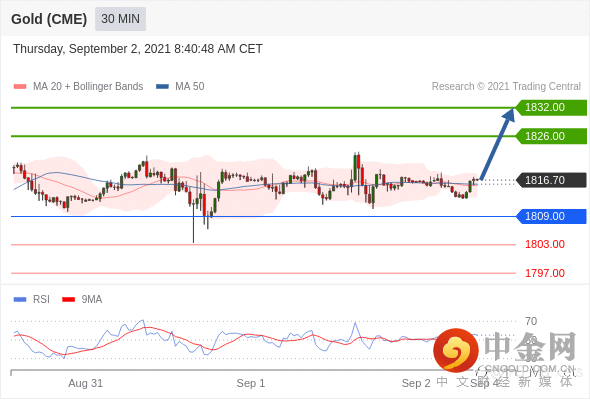Click the 30 MIN timeframe button
Image resolution: width=590 pixels, height=400 pixels.
[x=120, y=19]
